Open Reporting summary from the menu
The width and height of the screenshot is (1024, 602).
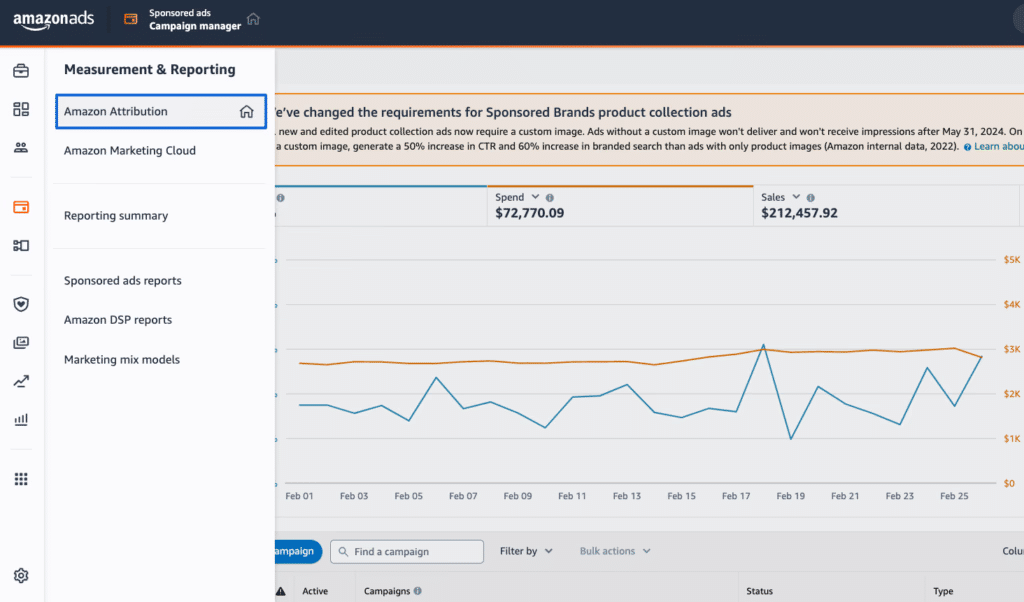(116, 216)
